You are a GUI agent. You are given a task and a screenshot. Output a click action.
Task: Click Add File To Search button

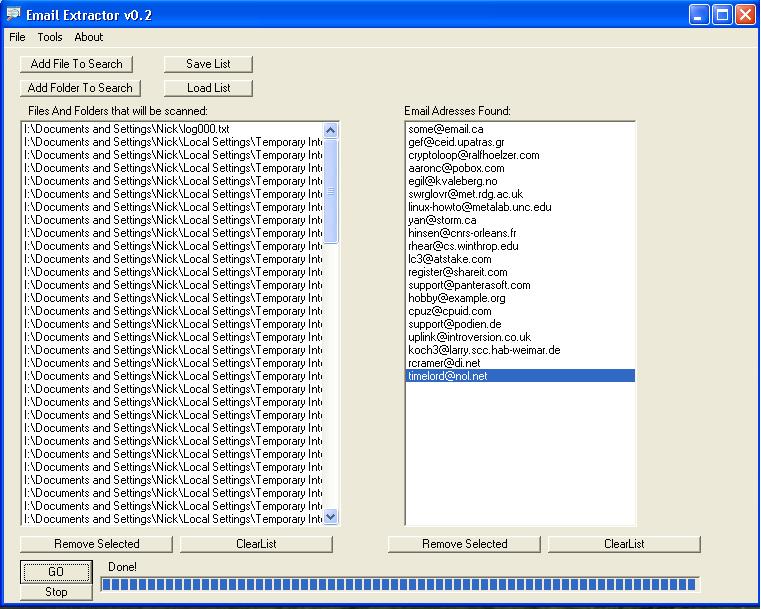pos(77,64)
